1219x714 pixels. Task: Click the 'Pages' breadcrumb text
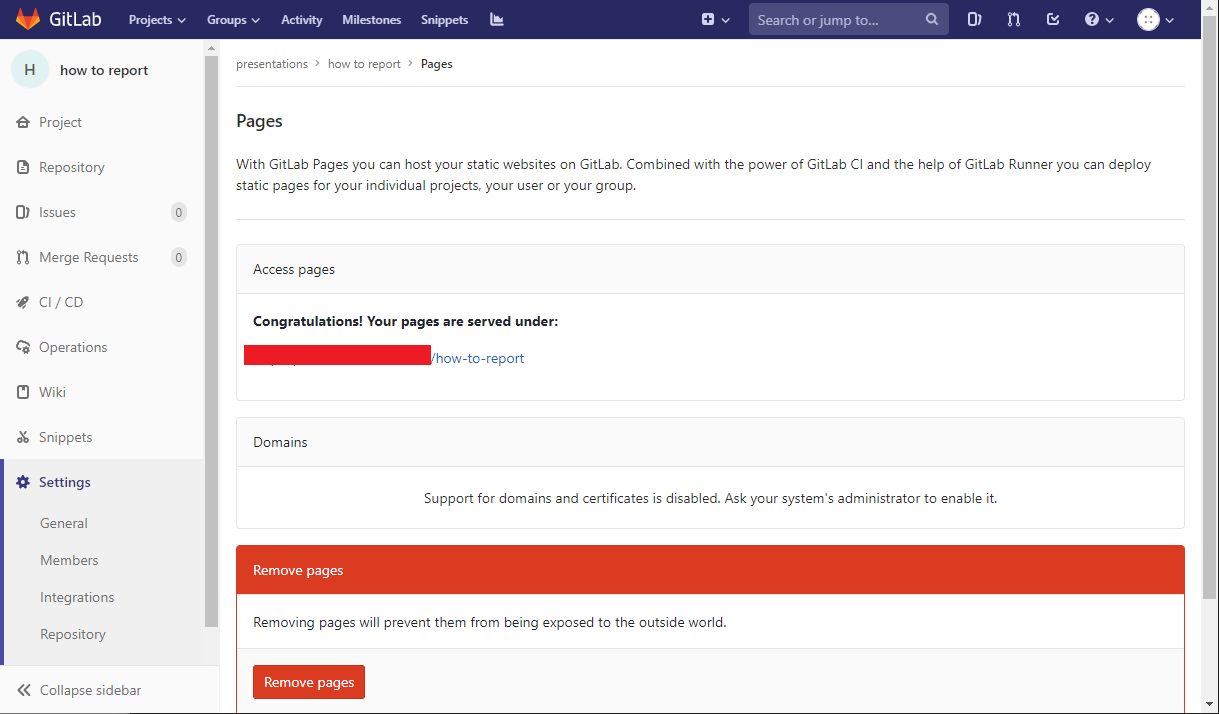pos(437,64)
